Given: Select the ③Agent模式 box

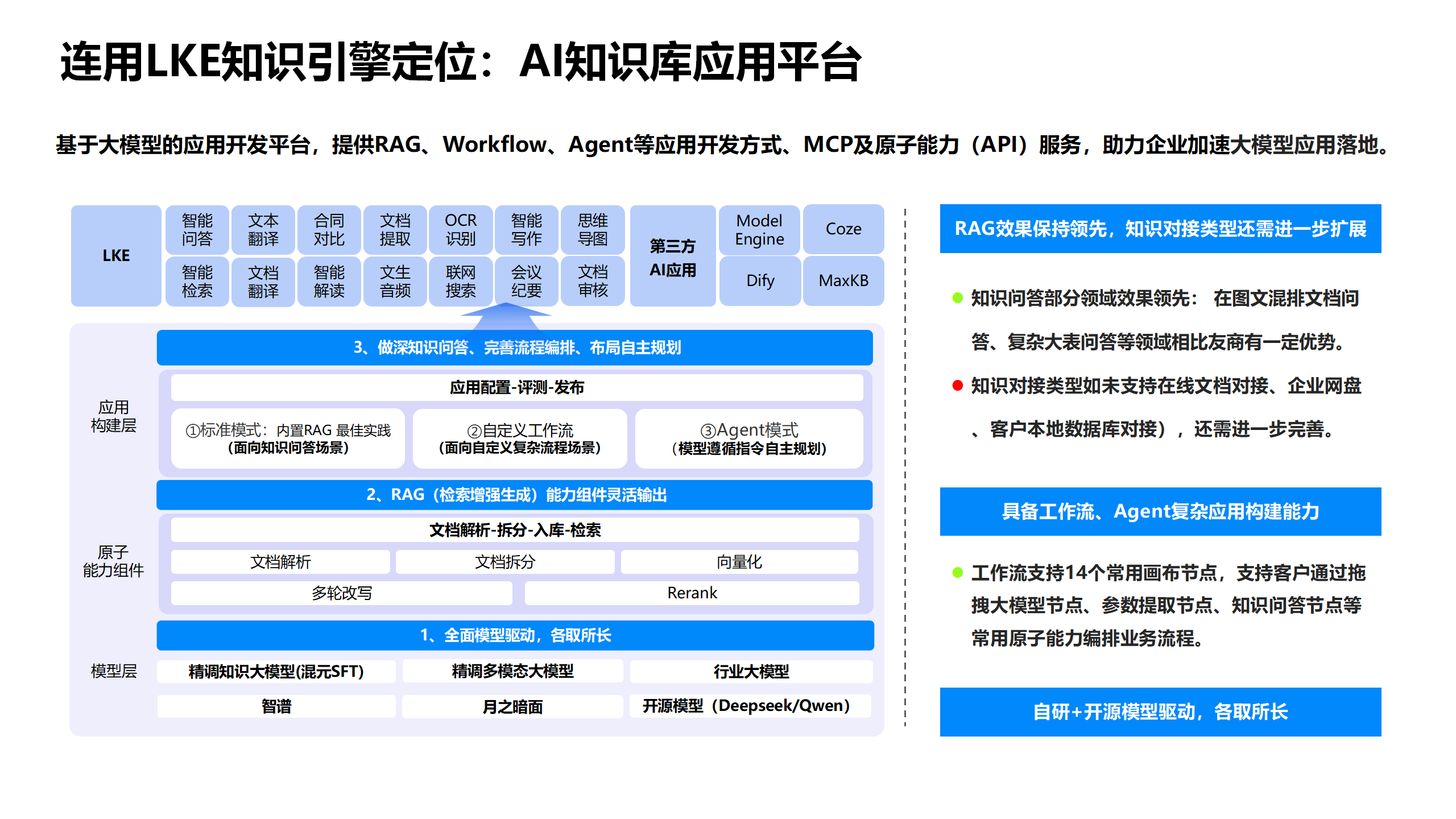Looking at the screenshot, I should tap(748, 439).
